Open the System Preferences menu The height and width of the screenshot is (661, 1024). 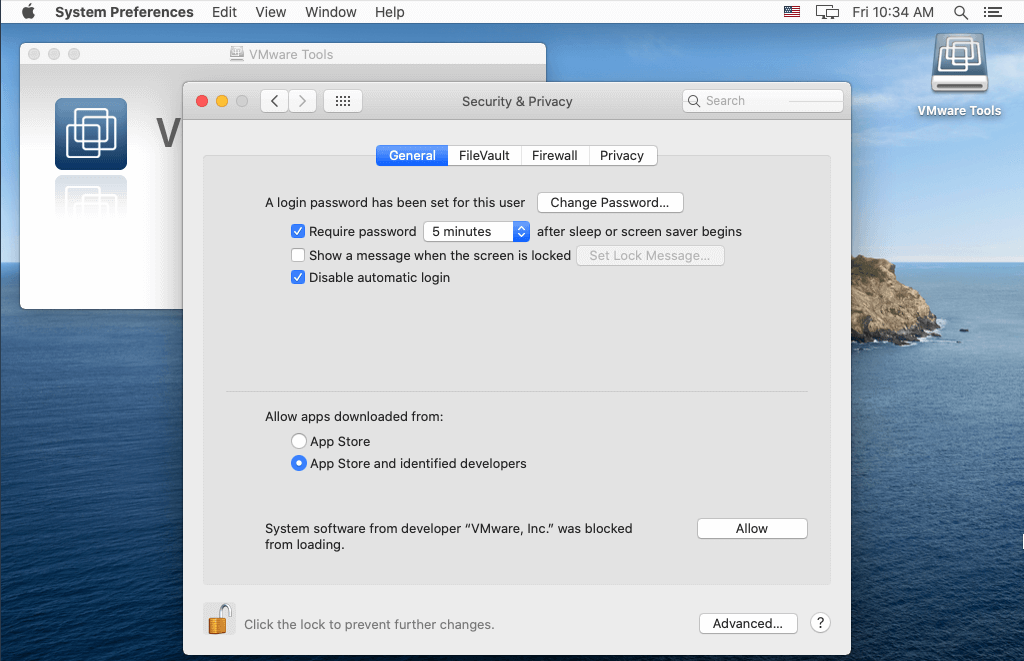tap(124, 12)
